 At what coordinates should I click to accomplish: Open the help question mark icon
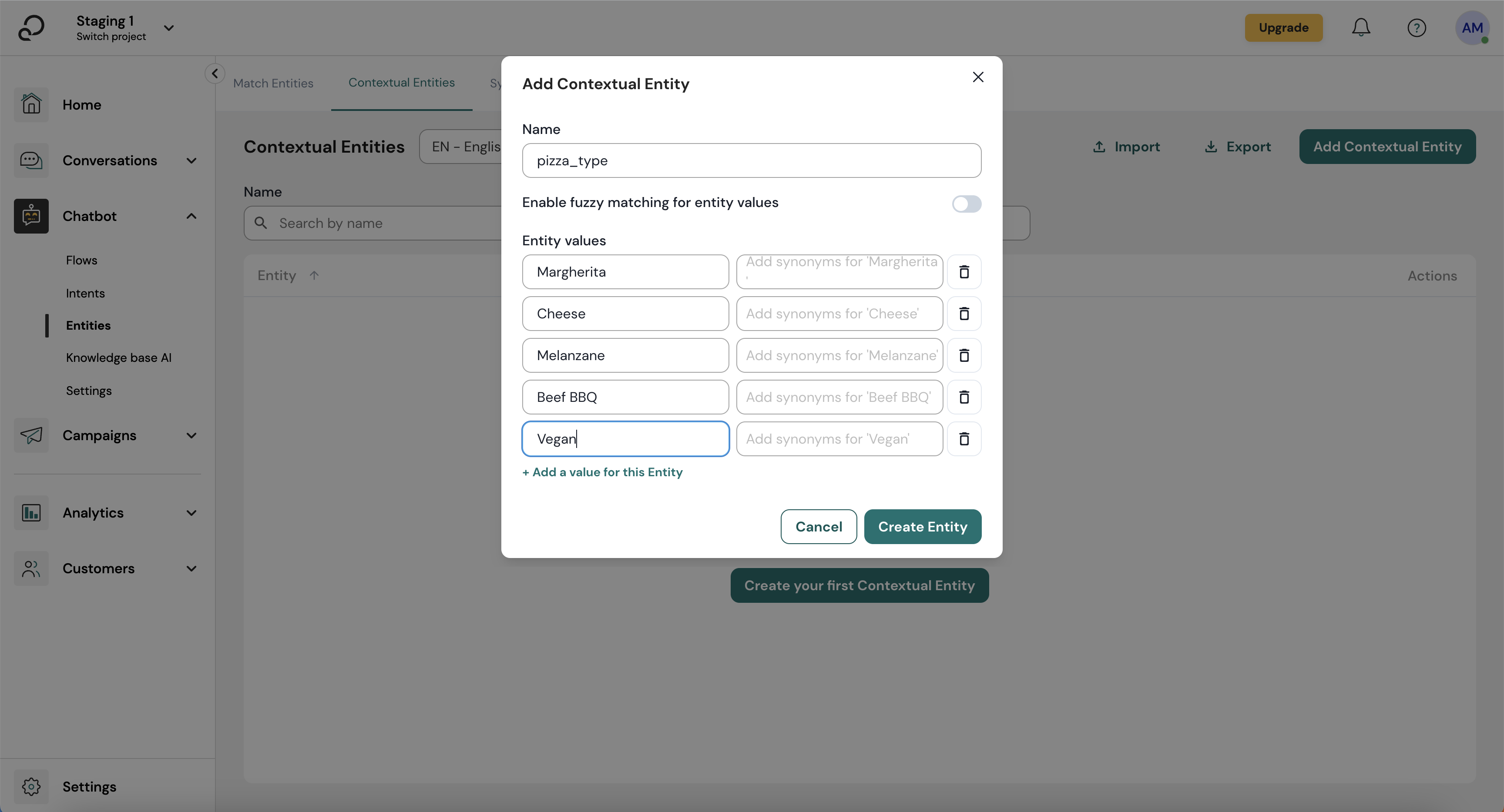point(1417,27)
